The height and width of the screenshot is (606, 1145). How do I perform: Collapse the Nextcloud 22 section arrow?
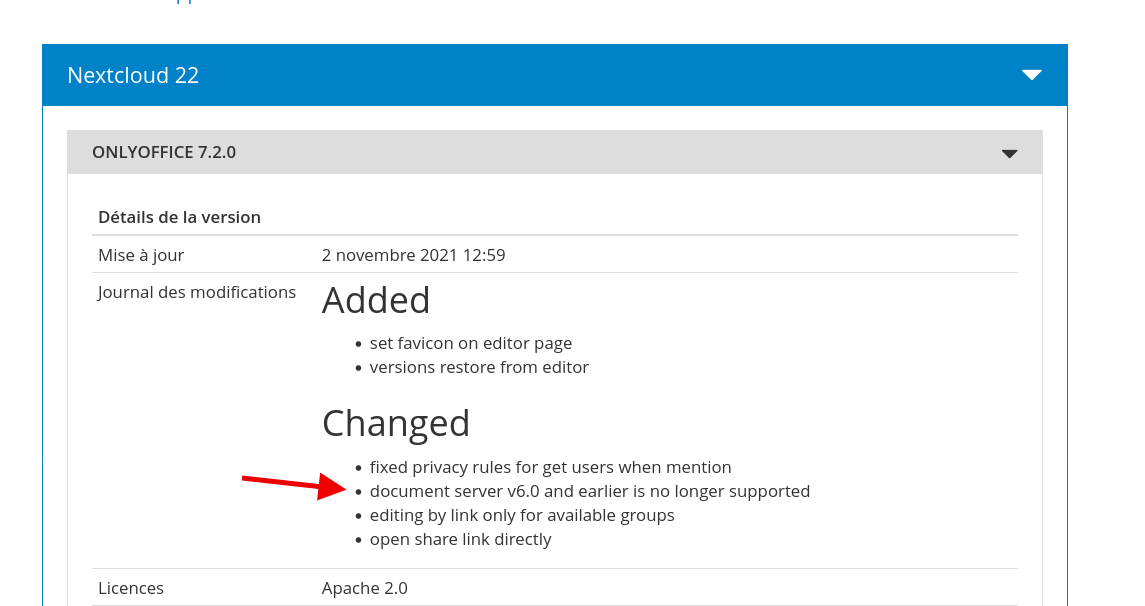pyautogui.click(x=1031, y=74)
